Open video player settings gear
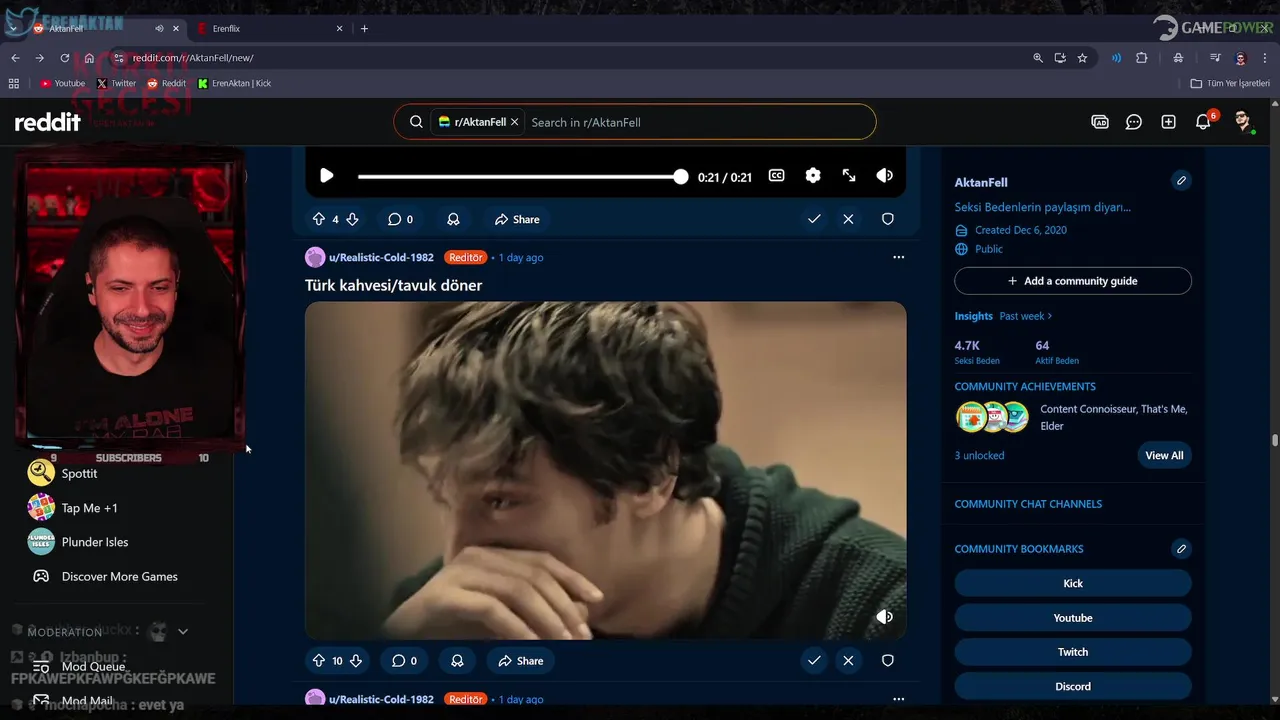1280x720 pixels. pos(813,176)
